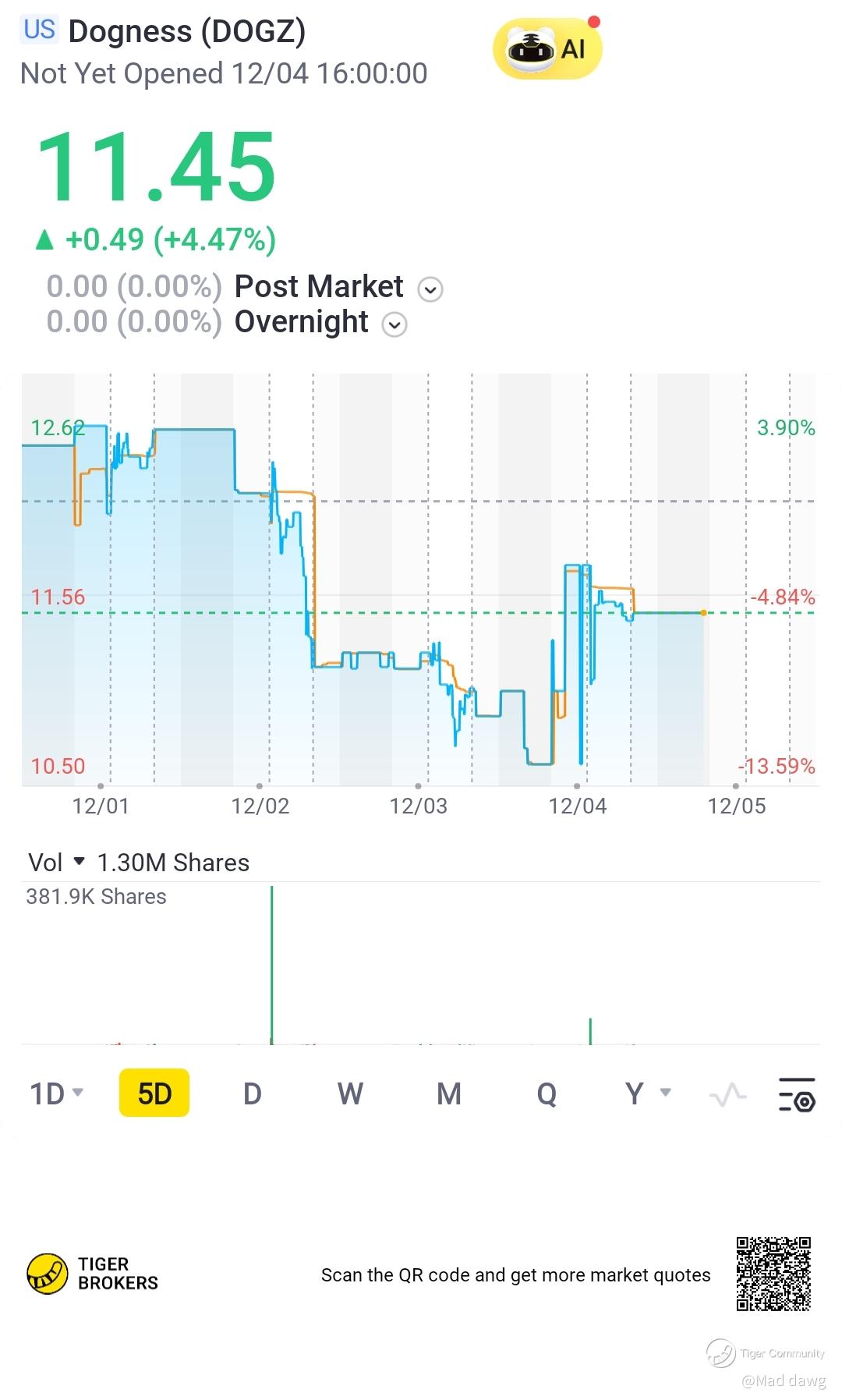Click the chart settings icon
842x1400 pixels.
pos(797,1093)
